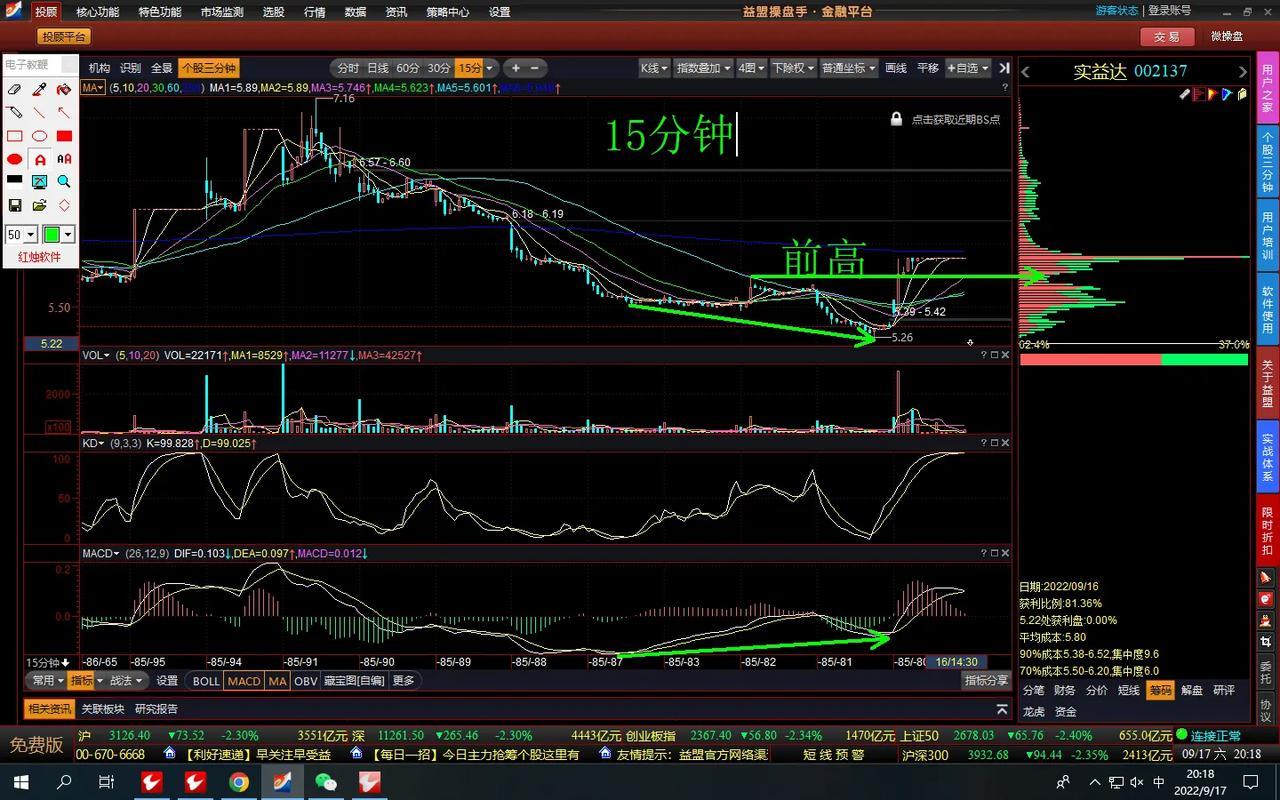This screenshot has width=1280, height=800.
Task: Select the hollow ellipse shape tool
Action: click(39, 136)
